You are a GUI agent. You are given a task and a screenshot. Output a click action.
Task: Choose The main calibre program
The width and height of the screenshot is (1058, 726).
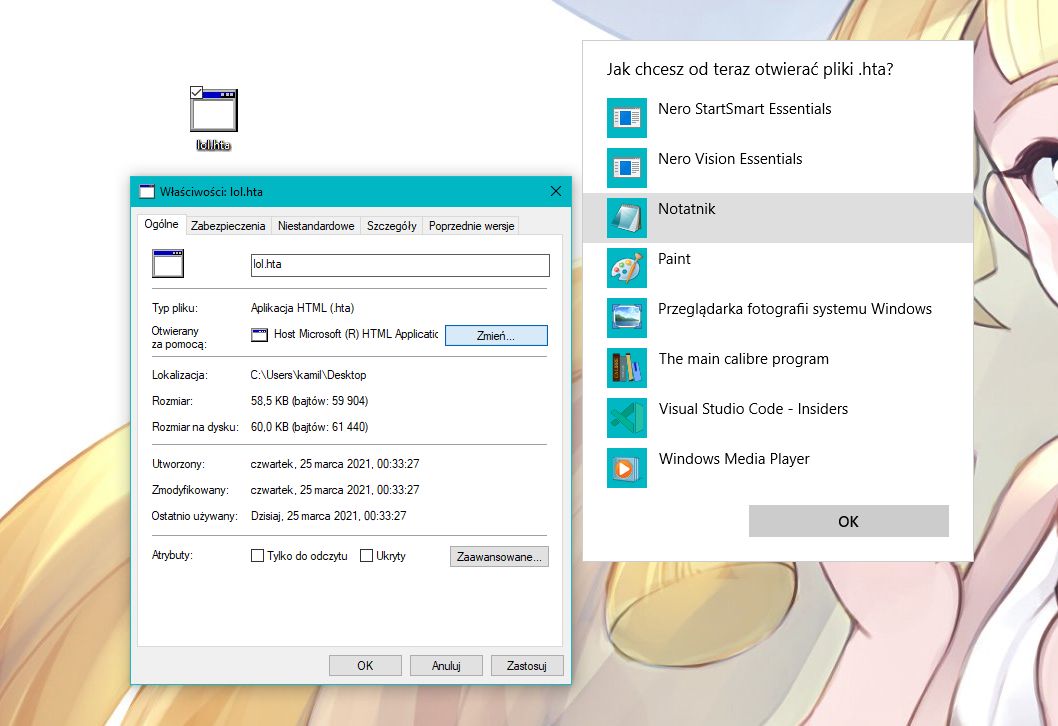pyautogui.click(x=777, y=368)
